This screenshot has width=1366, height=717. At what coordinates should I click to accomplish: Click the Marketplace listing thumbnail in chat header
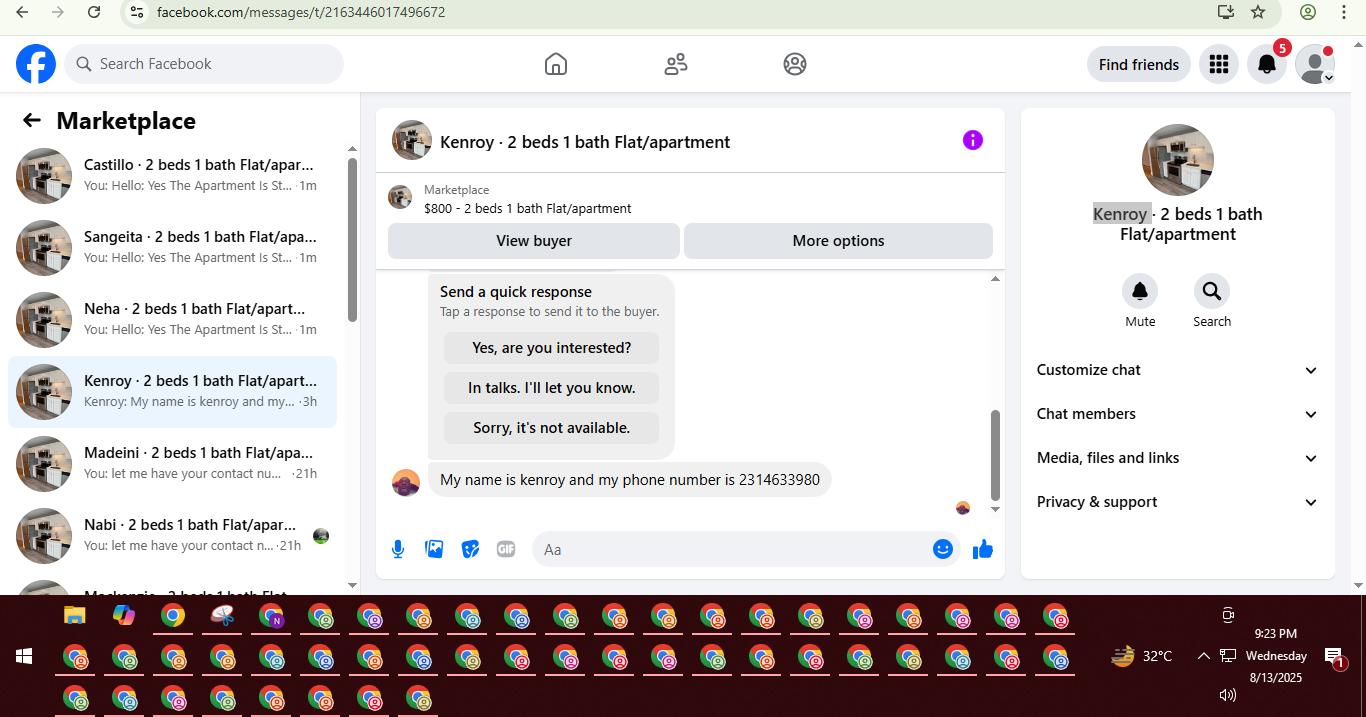(400, 197)
